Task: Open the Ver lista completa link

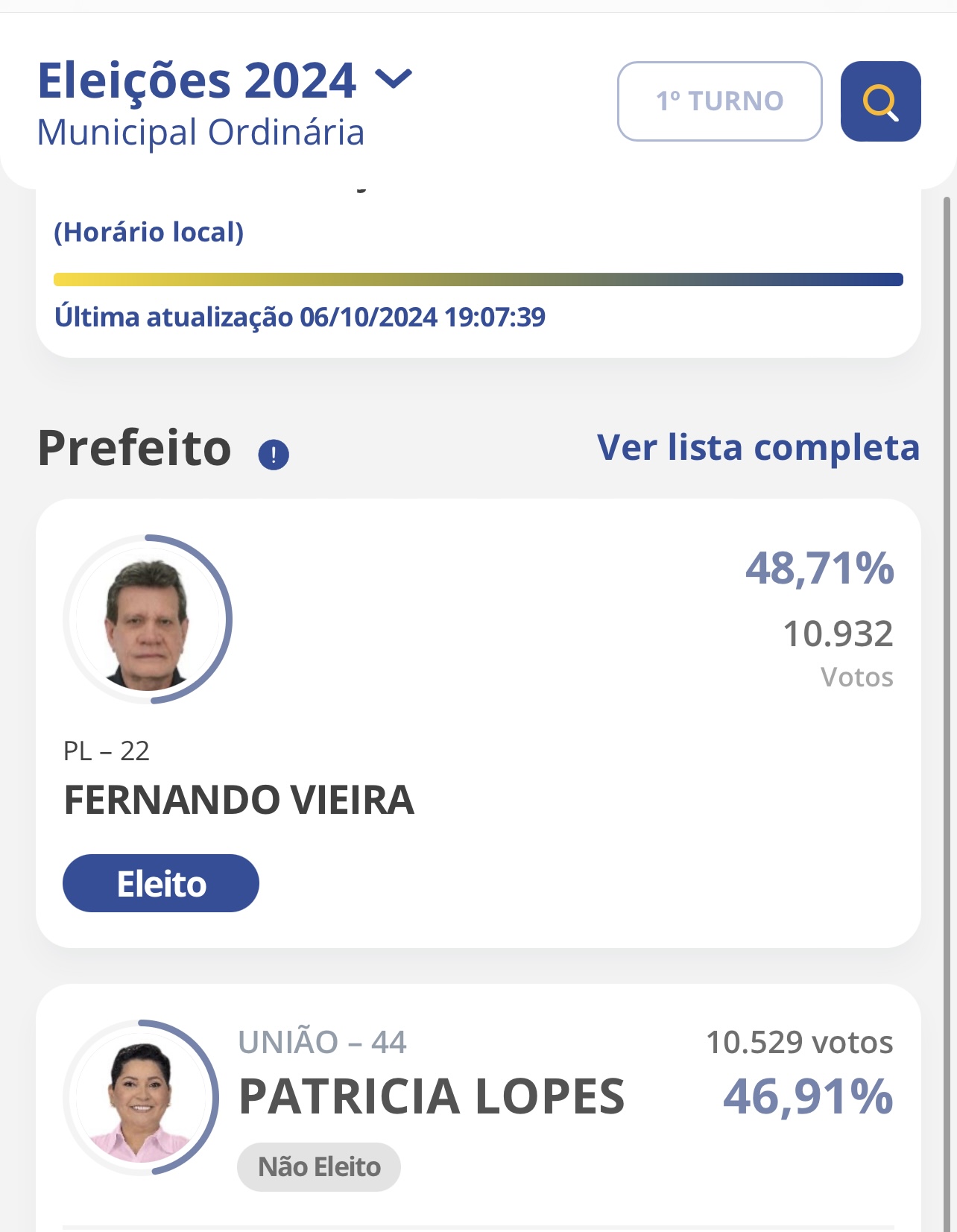Action: click(758, 447)
